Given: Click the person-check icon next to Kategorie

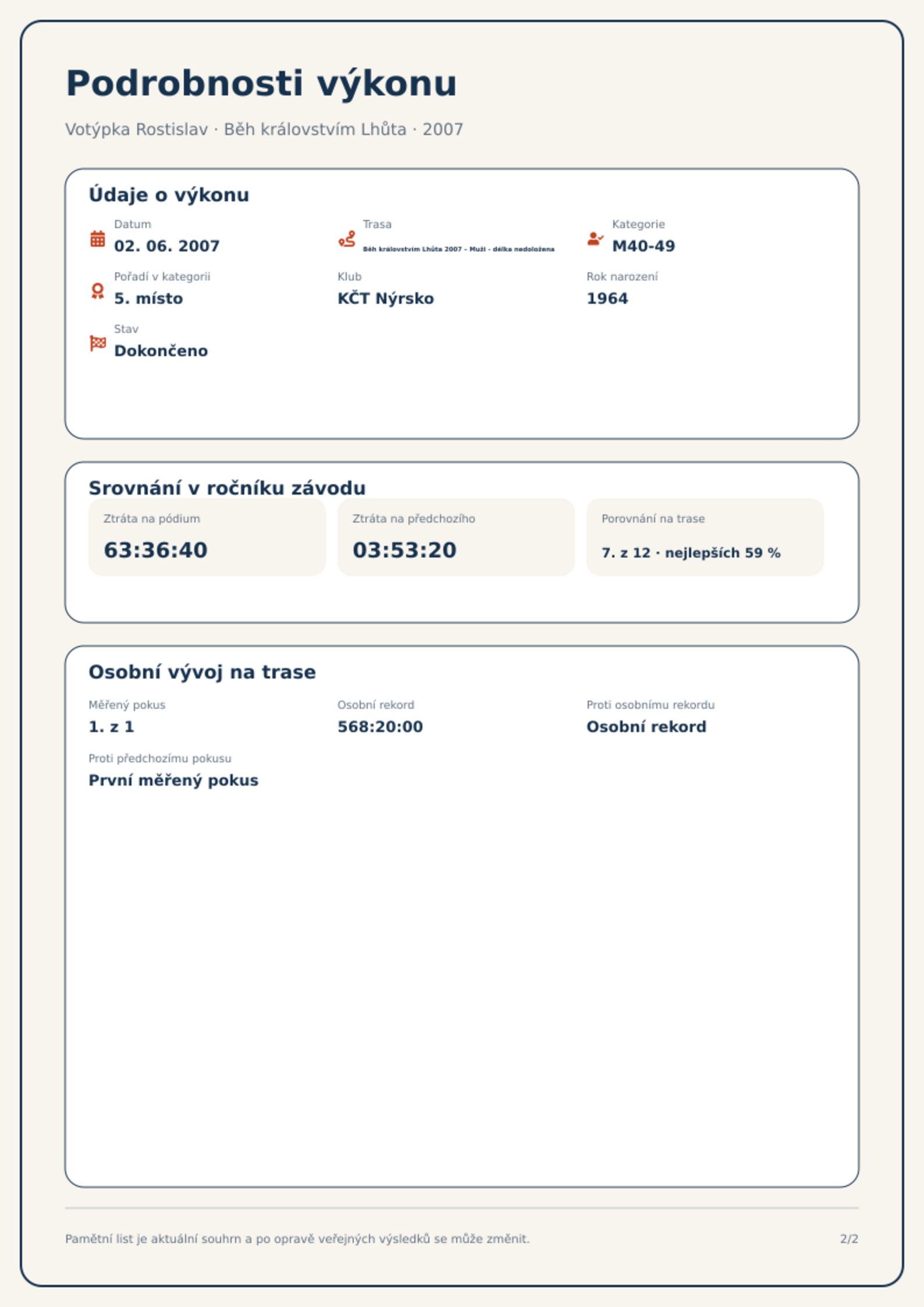Looking at the screenshot, I should tap(595, 239).
